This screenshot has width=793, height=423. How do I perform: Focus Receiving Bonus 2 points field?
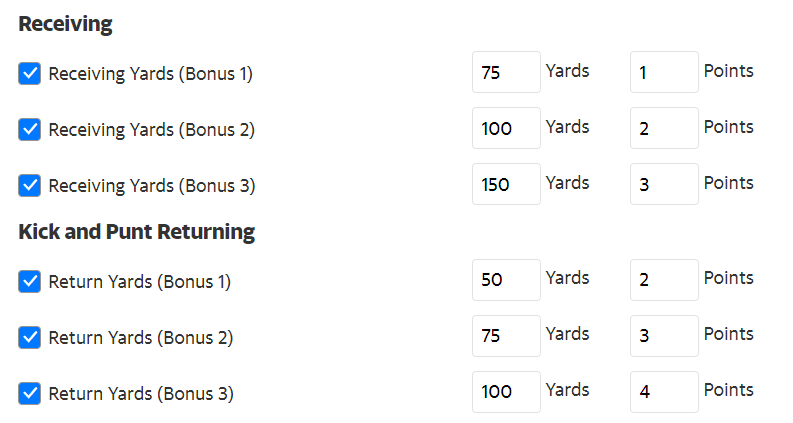pyautogui.click(x=664, y=129)
